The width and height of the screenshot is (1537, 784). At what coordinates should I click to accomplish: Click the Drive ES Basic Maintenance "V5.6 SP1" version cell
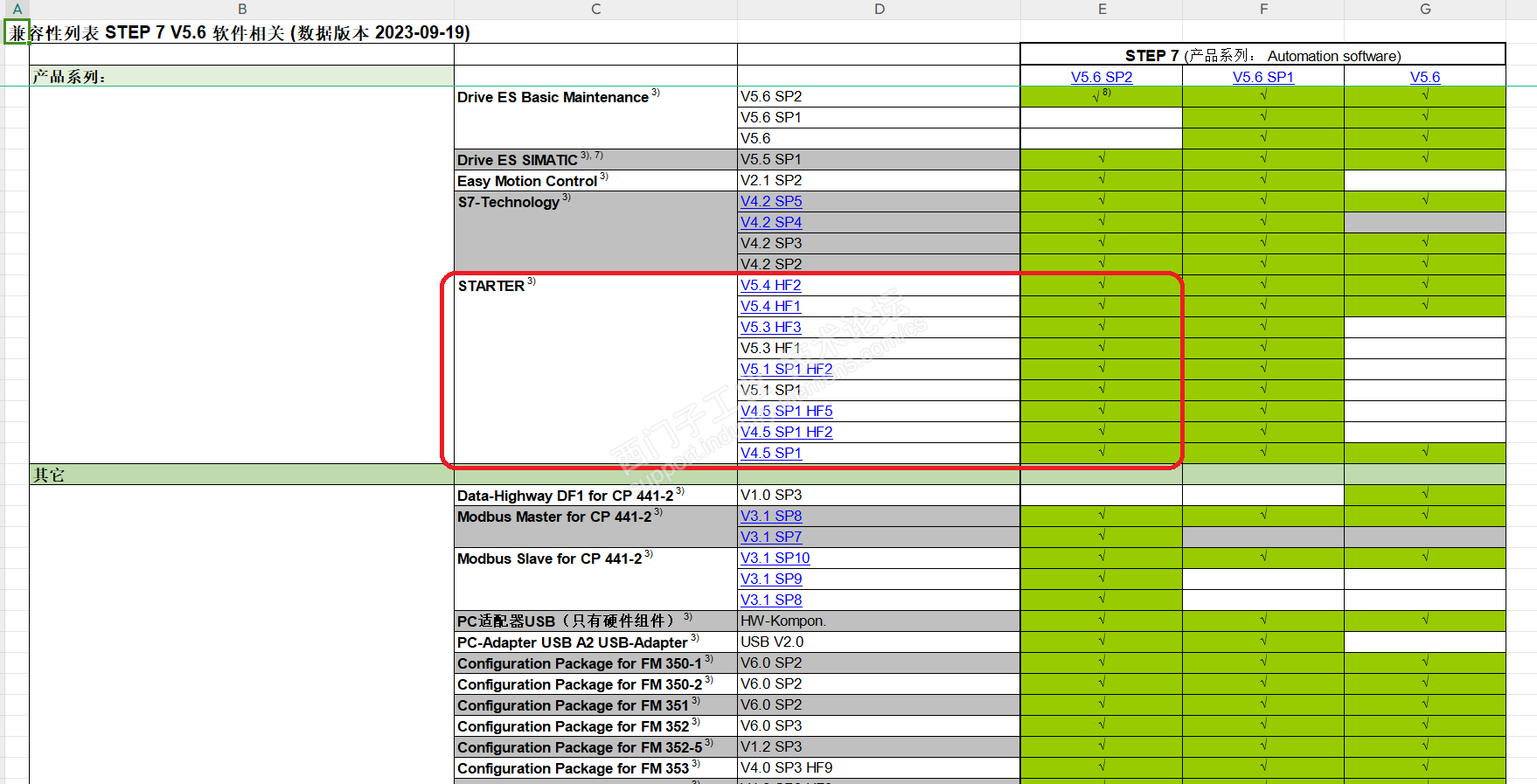point(880,117)
